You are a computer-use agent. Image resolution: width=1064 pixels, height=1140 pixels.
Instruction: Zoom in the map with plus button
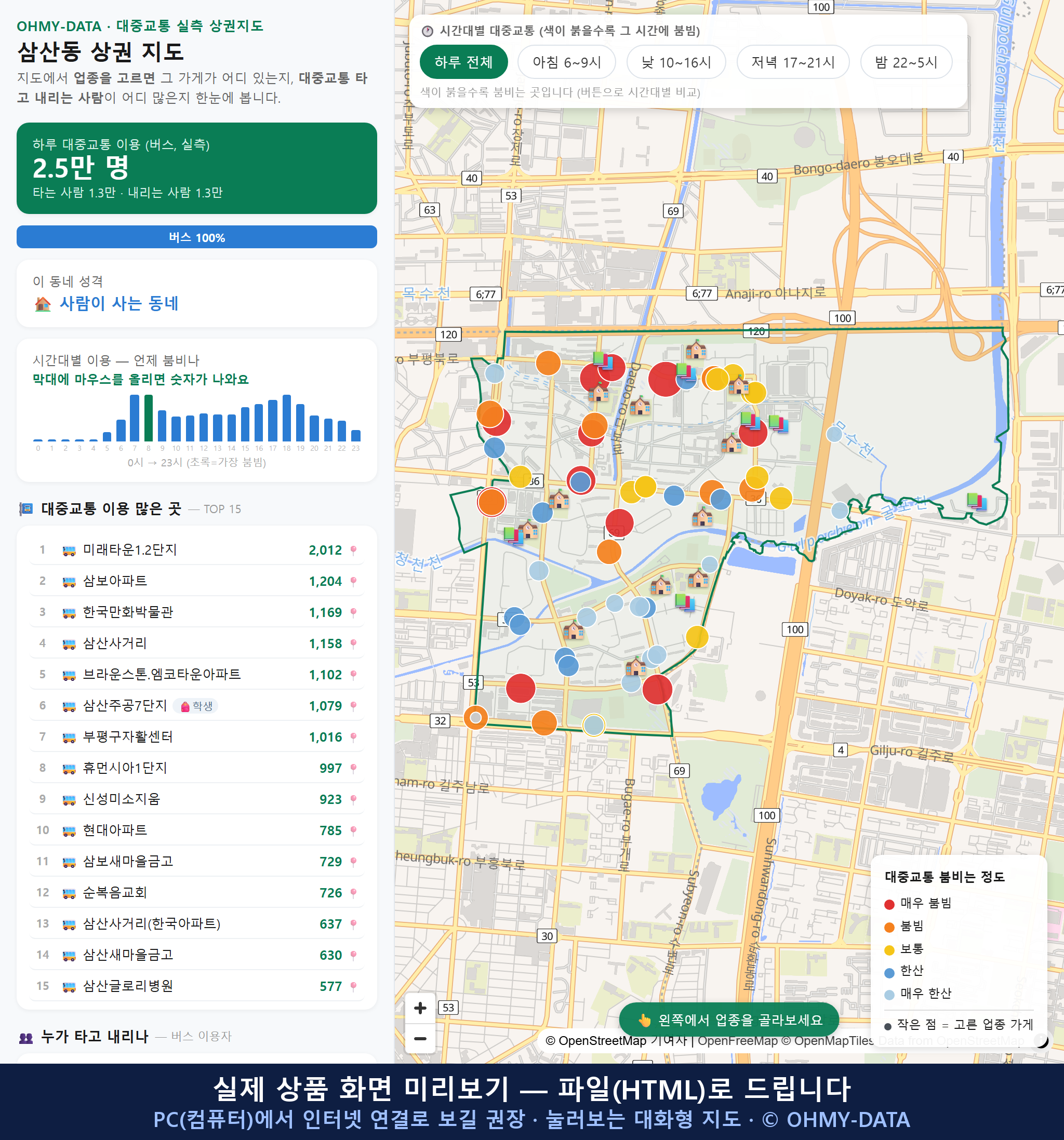pos(420,1008)
